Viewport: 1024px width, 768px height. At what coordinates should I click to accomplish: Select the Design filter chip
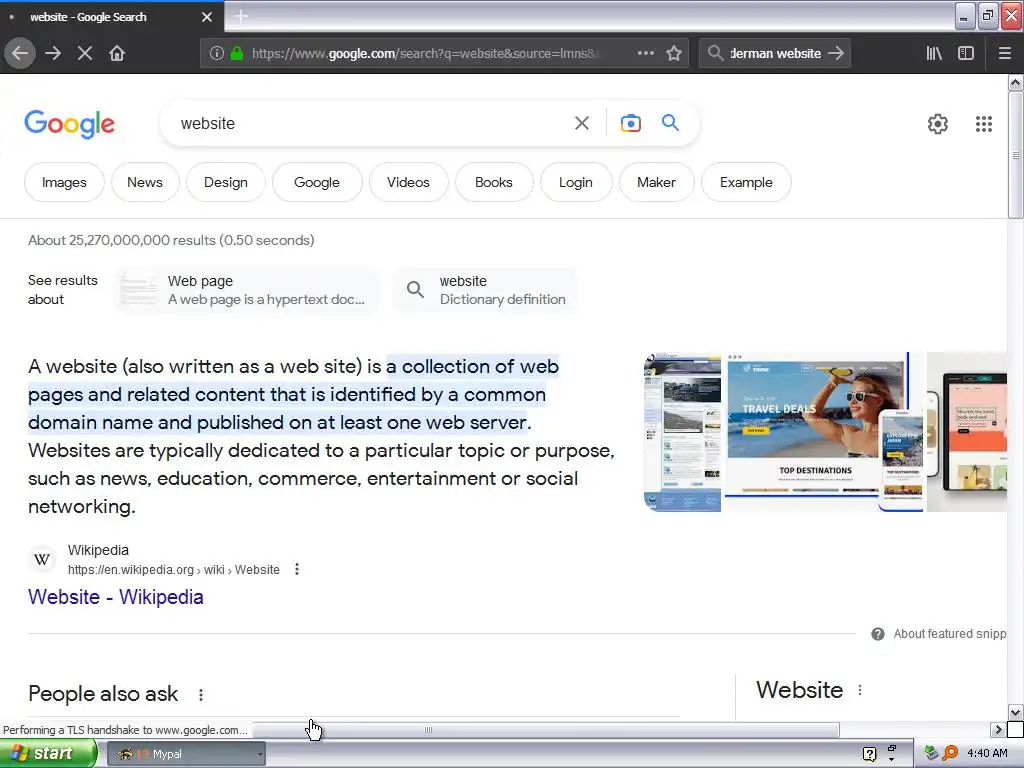(x=226, y=182)
